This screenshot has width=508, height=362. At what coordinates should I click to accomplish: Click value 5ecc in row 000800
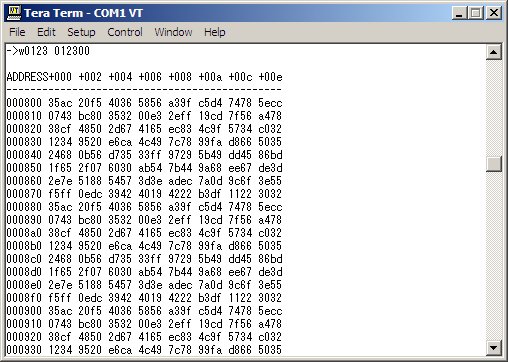[x=270, y=103]
